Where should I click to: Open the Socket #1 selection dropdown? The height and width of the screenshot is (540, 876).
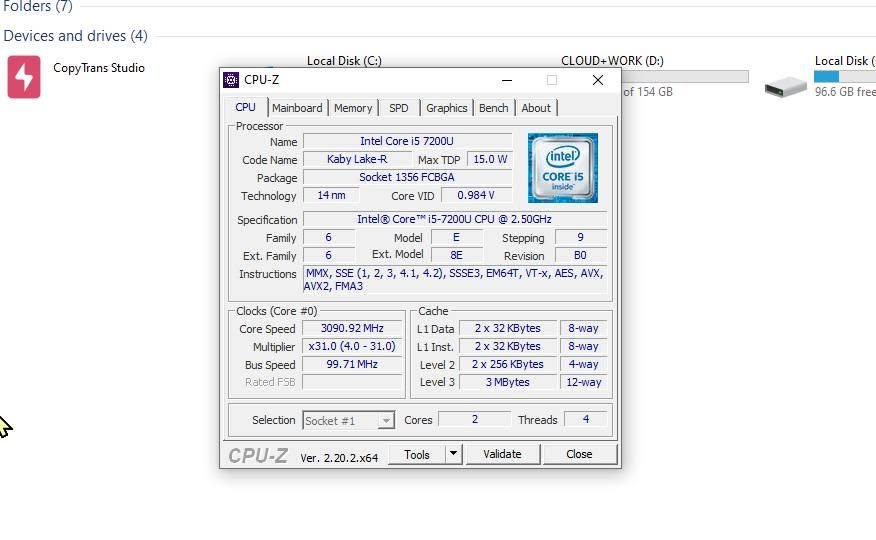pos(349,420)
